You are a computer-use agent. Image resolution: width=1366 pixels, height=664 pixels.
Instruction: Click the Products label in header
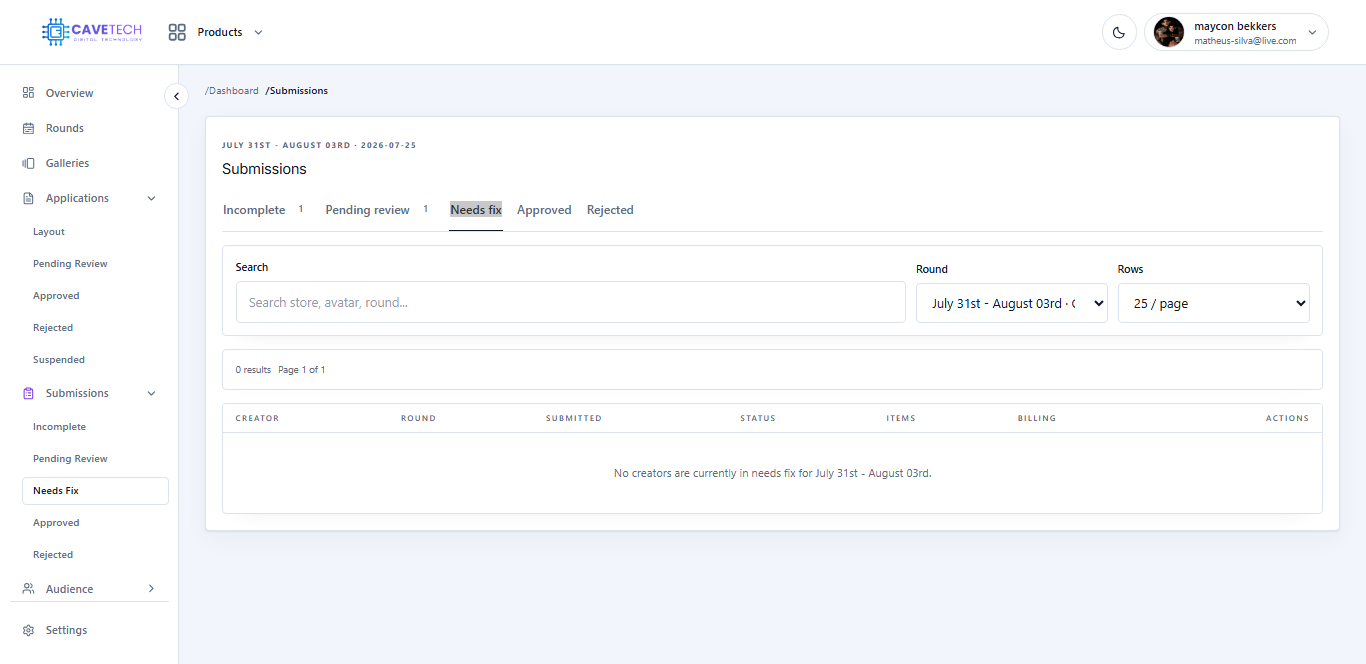coord(220,32)
